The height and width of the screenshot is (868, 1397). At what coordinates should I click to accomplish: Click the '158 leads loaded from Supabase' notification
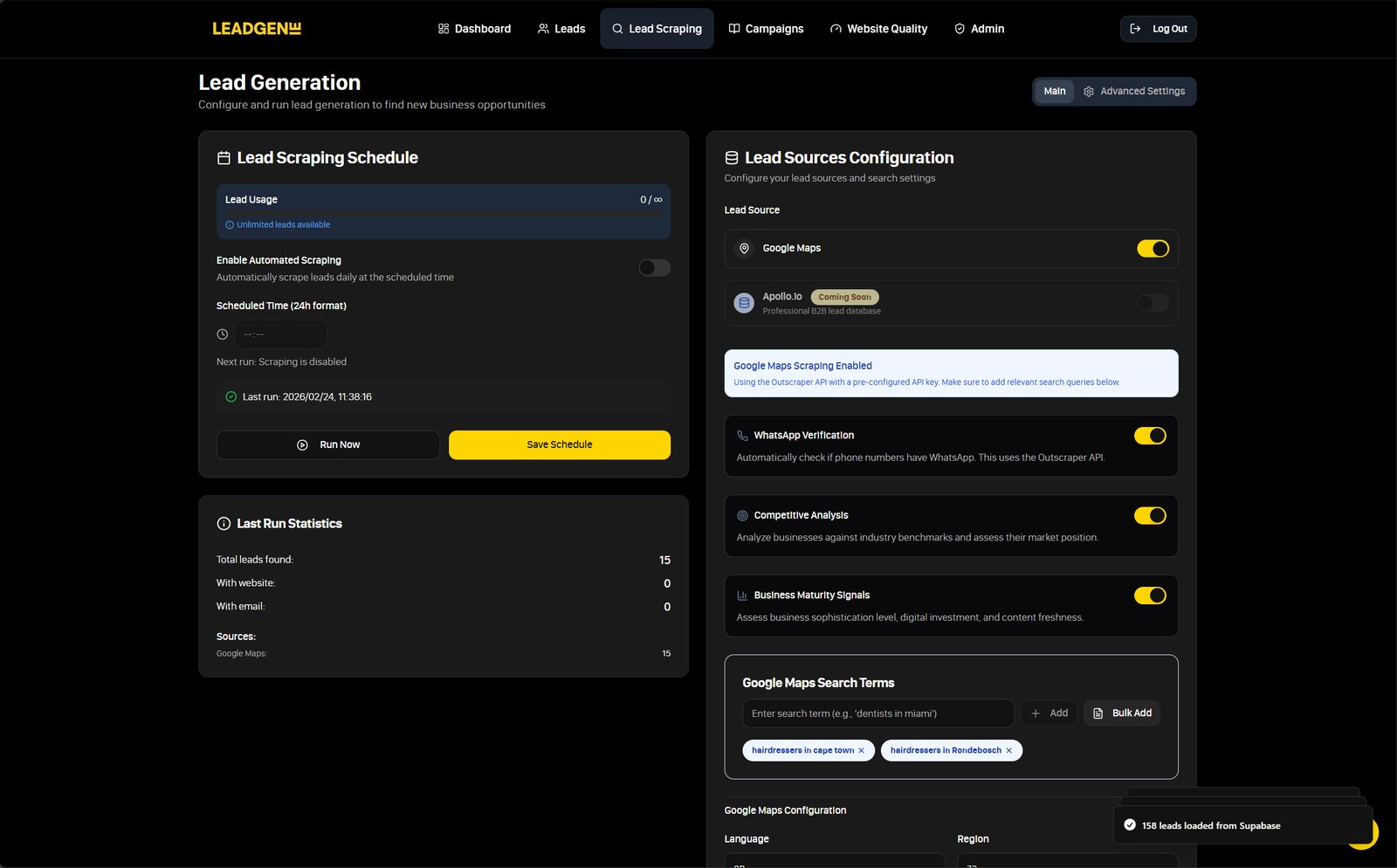click(x=1242, y=825)
